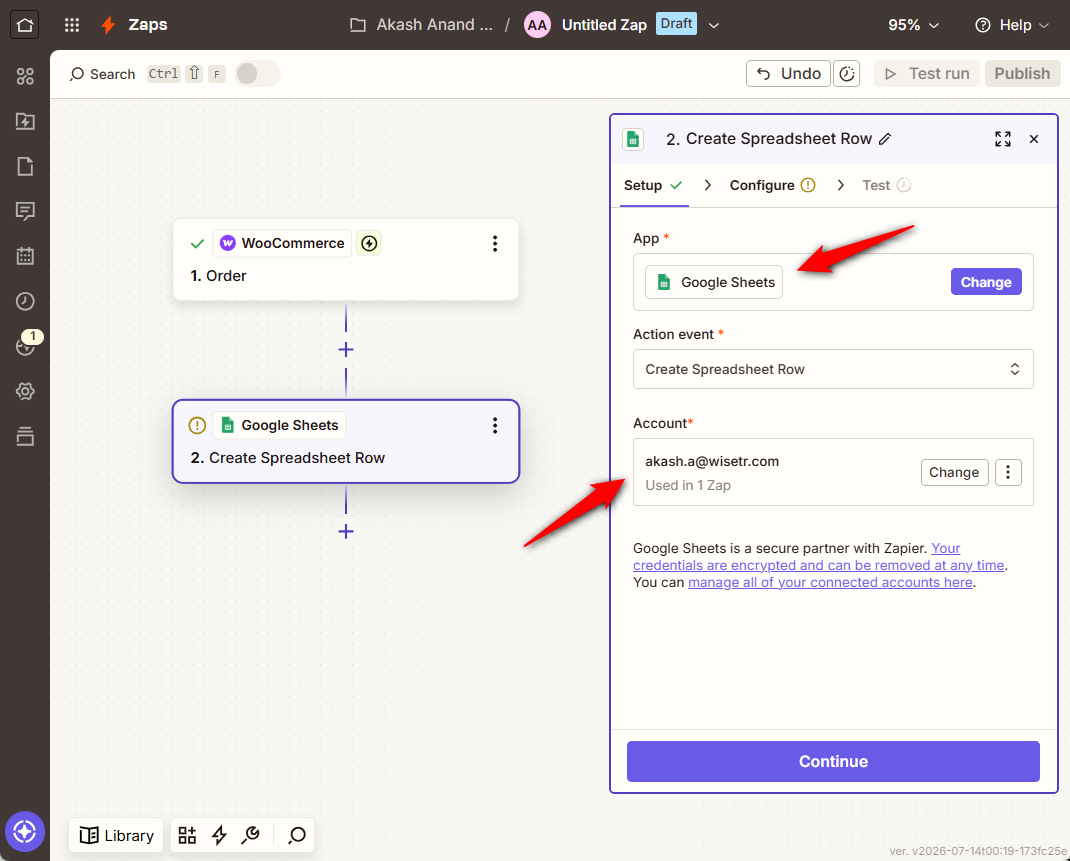Select the Create Spreadsheet Row step card
Screen dimensions: 1070x861
345,441
